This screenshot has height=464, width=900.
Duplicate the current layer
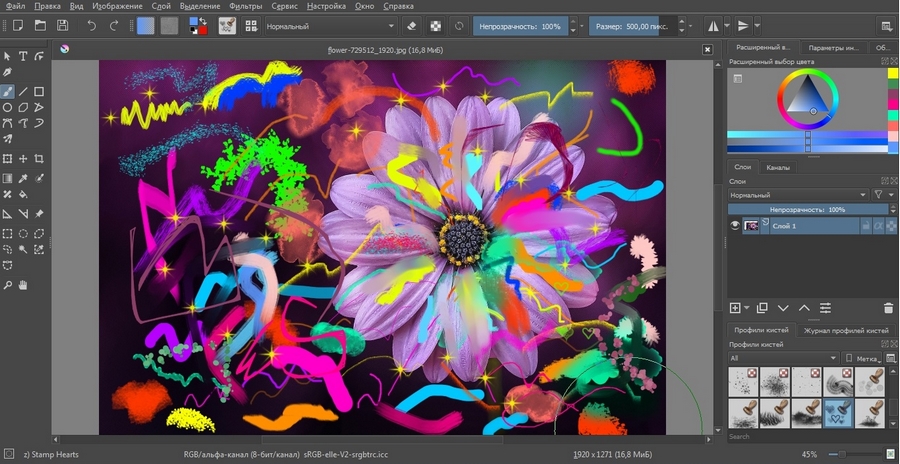pos(762,308)
